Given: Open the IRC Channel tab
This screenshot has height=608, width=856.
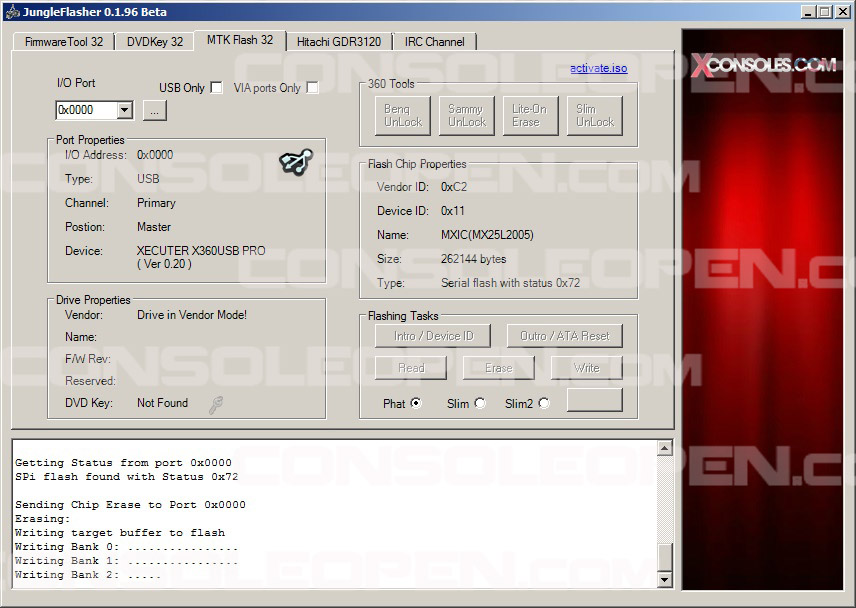Looking at the screenshot, I should pyautogui.click(x=434, y=42).
